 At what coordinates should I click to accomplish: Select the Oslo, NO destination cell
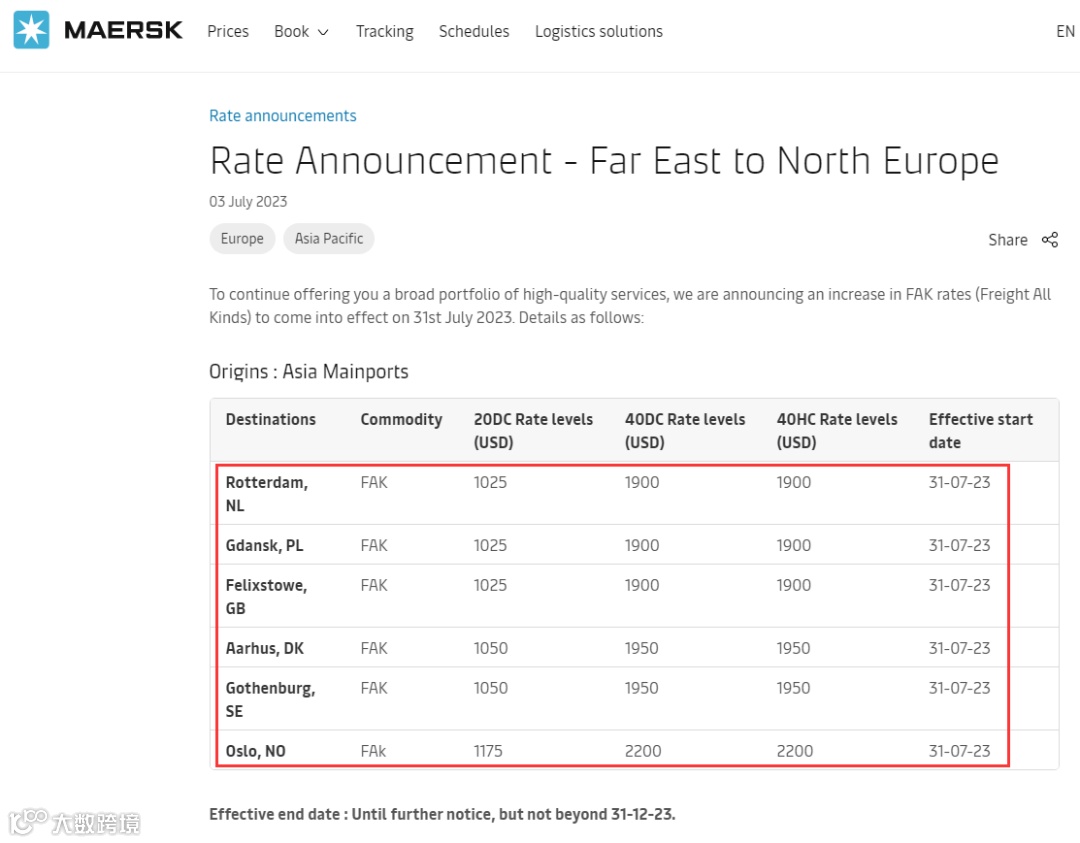(256, 751)
